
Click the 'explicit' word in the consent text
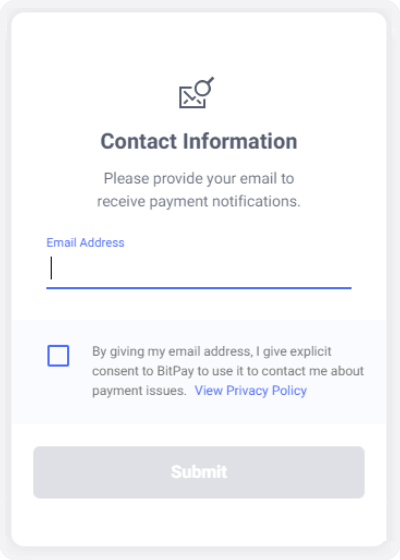coord(311,351)
